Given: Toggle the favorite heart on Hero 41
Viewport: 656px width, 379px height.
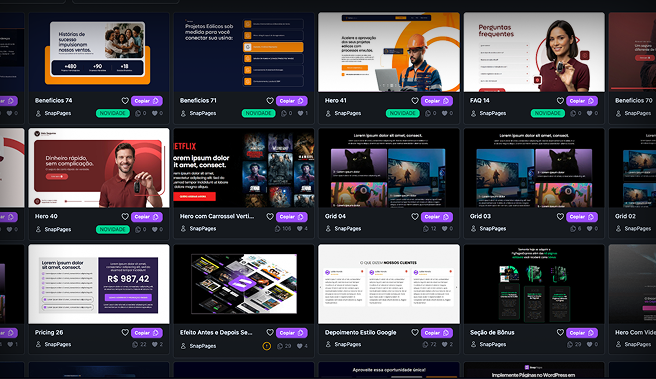Looking at the screenshot, I should pyautogui.click(x=415, y=101).
